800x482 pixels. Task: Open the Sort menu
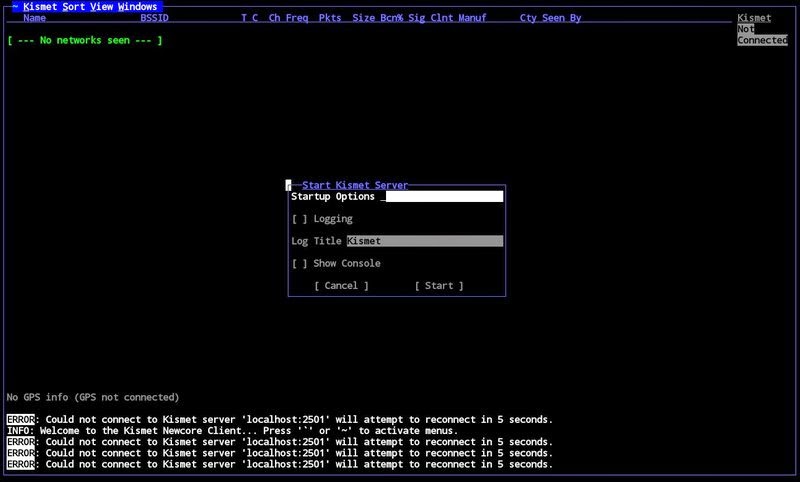tap(73, 7)
